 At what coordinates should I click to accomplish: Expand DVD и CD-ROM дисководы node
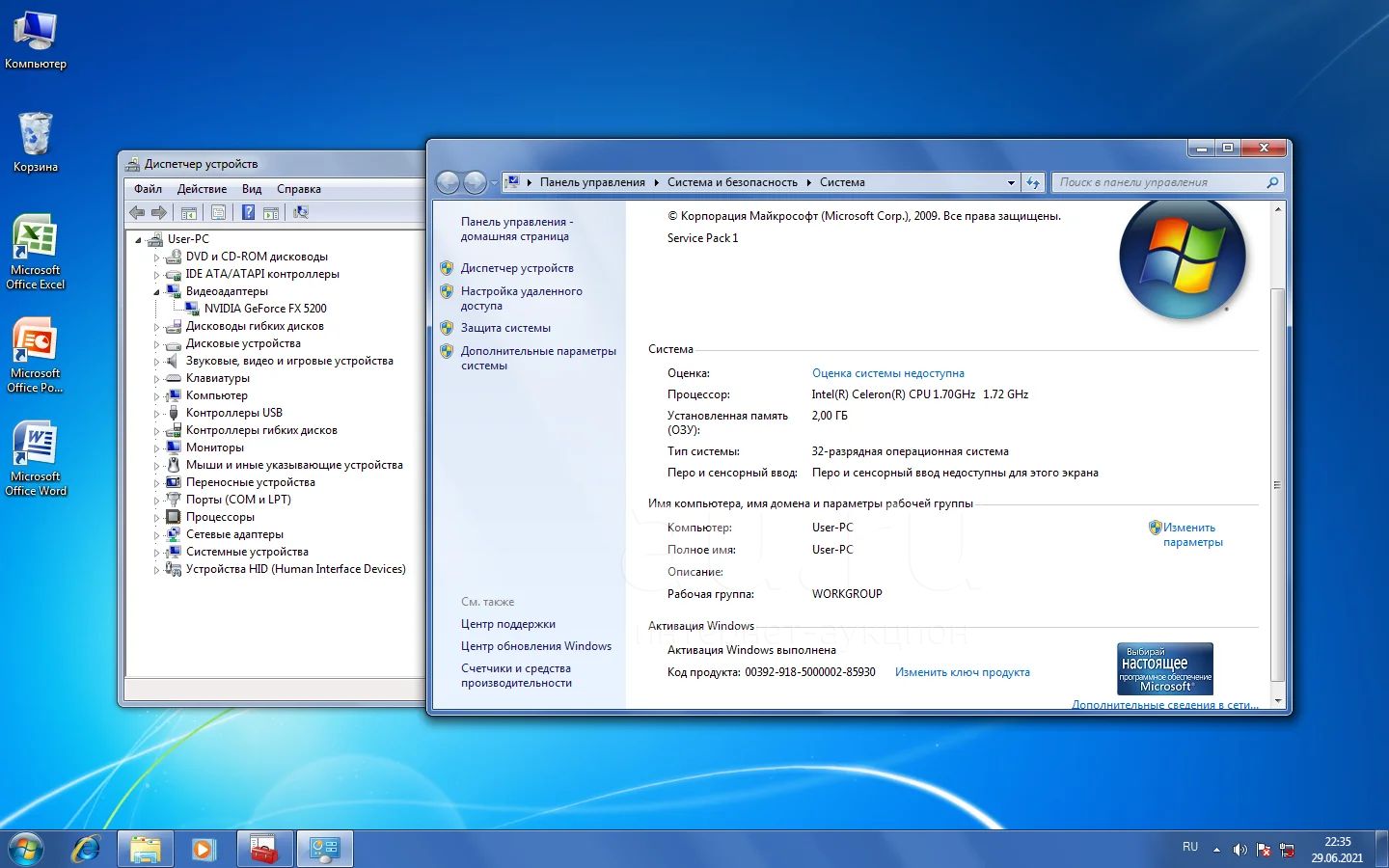(156, 257)
